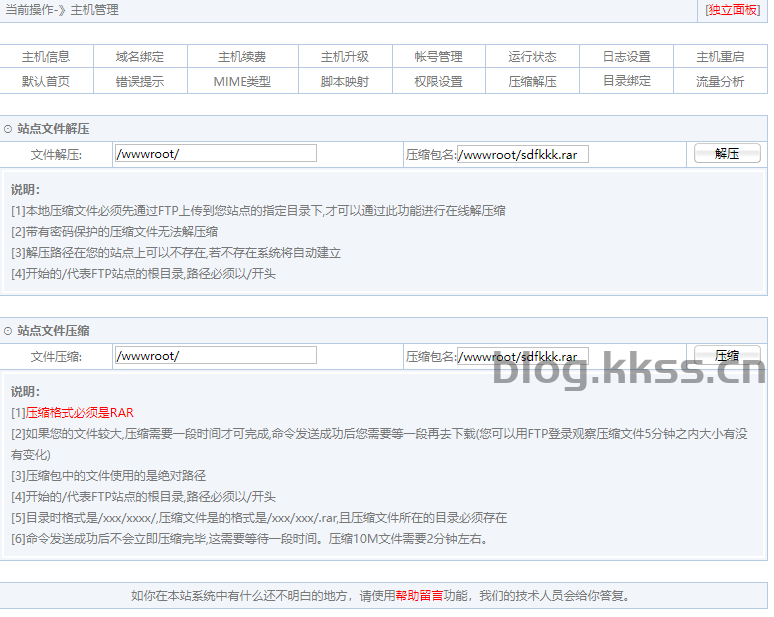
Task: Open the 默认首页 settings
Action: pos(46,82)
